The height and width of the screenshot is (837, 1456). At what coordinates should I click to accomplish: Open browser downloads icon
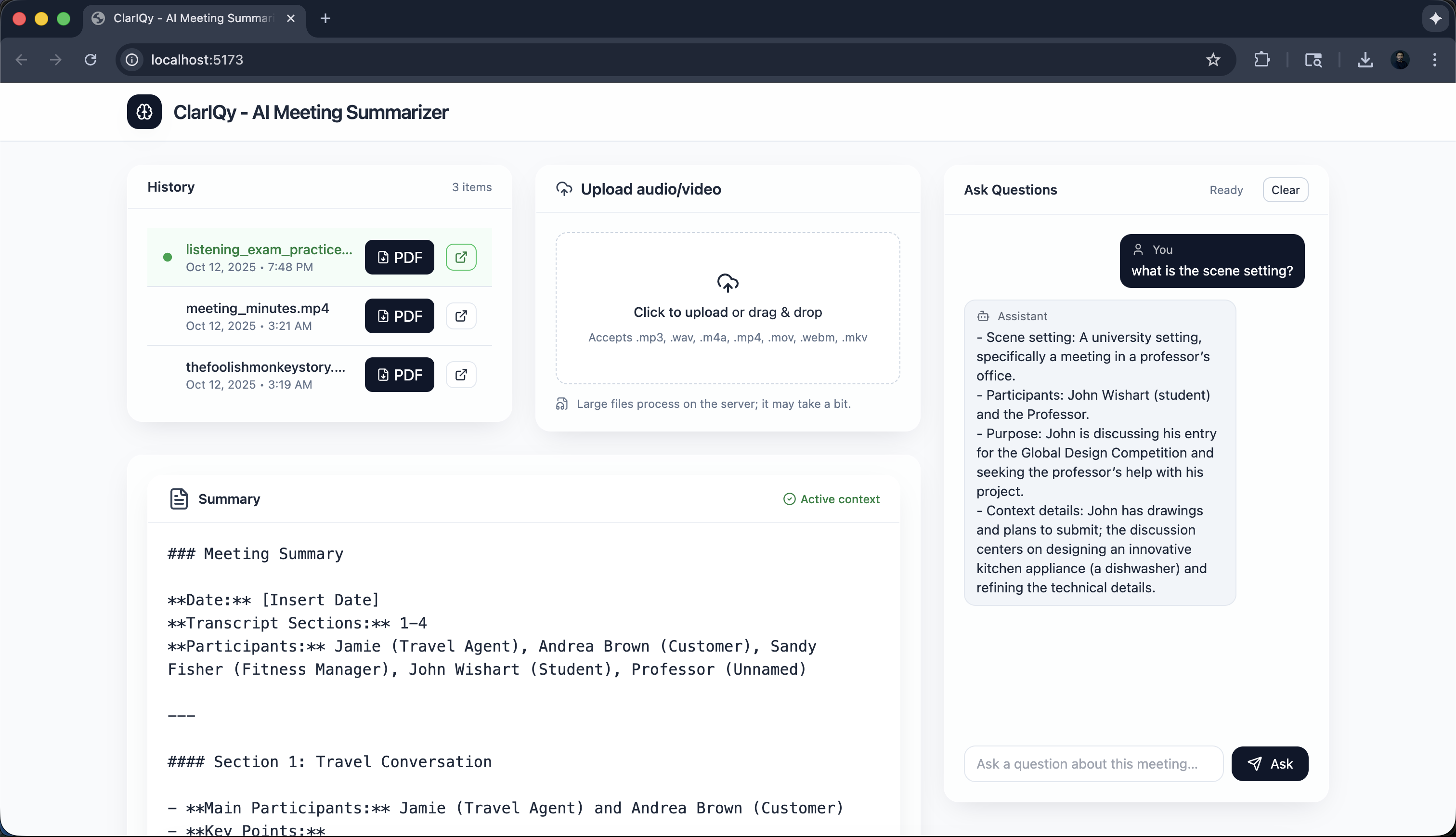point(1365,60)
